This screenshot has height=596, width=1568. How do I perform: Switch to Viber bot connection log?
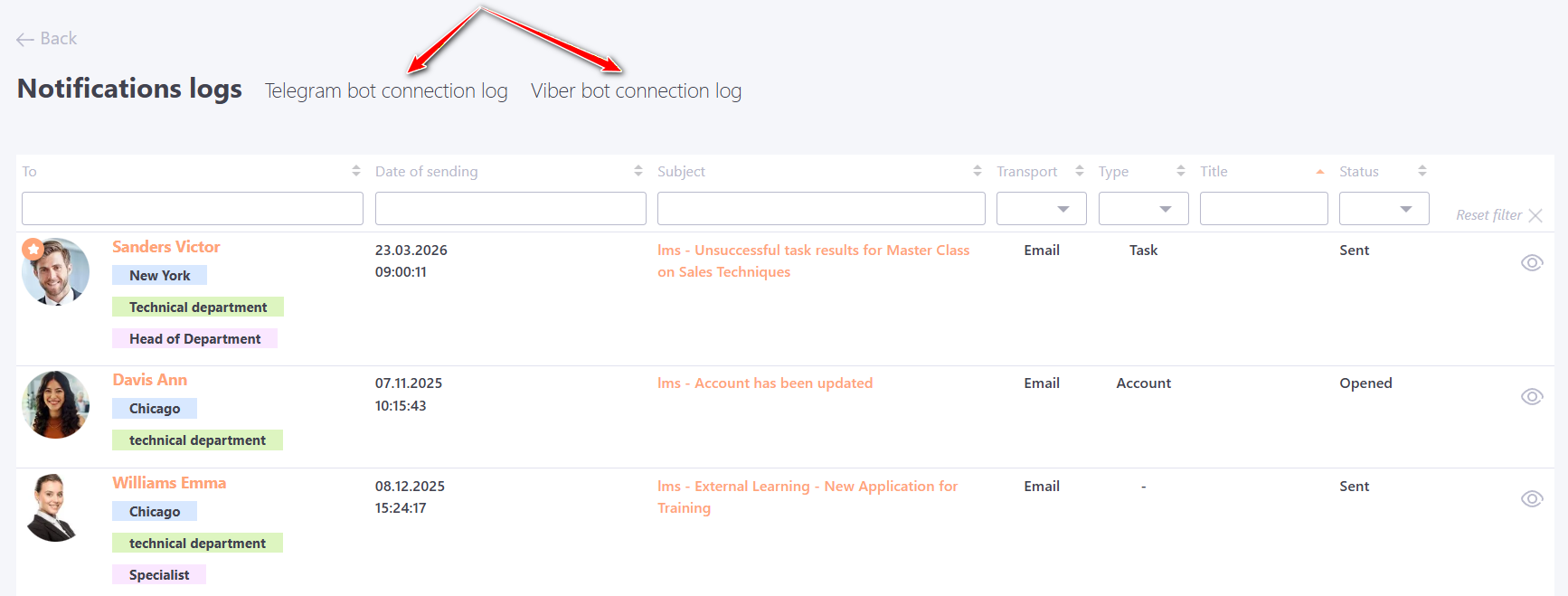tap(636, 91)
